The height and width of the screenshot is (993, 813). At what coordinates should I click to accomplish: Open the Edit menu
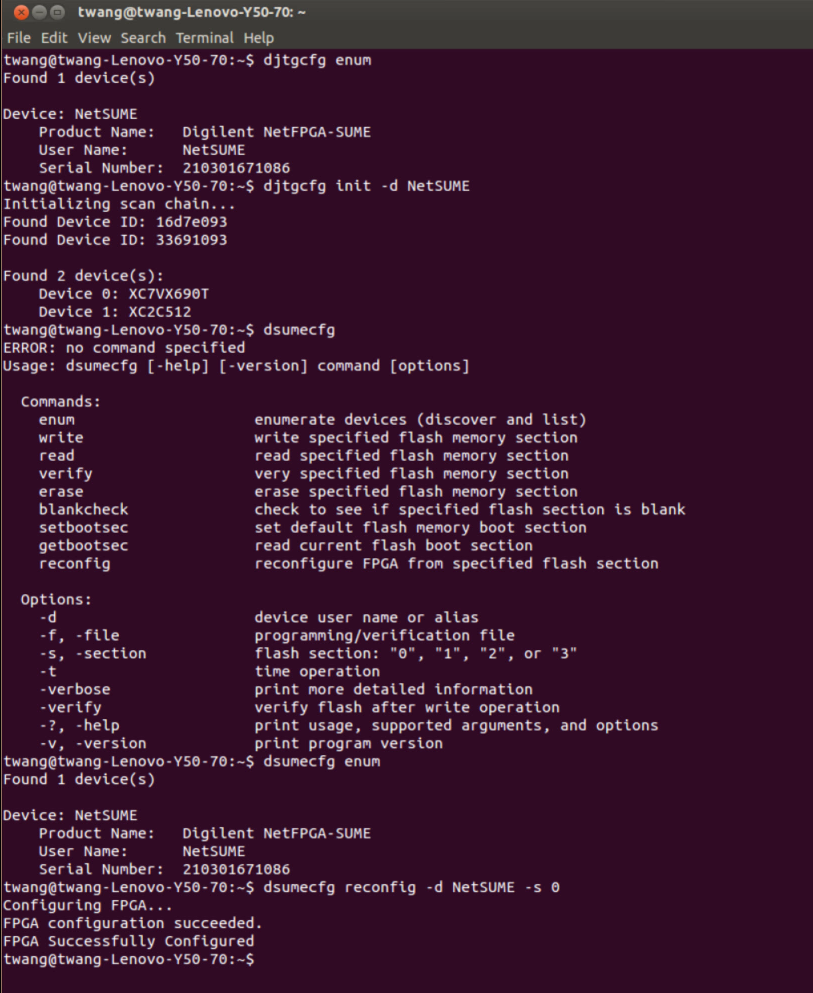(x=54, y=38)
